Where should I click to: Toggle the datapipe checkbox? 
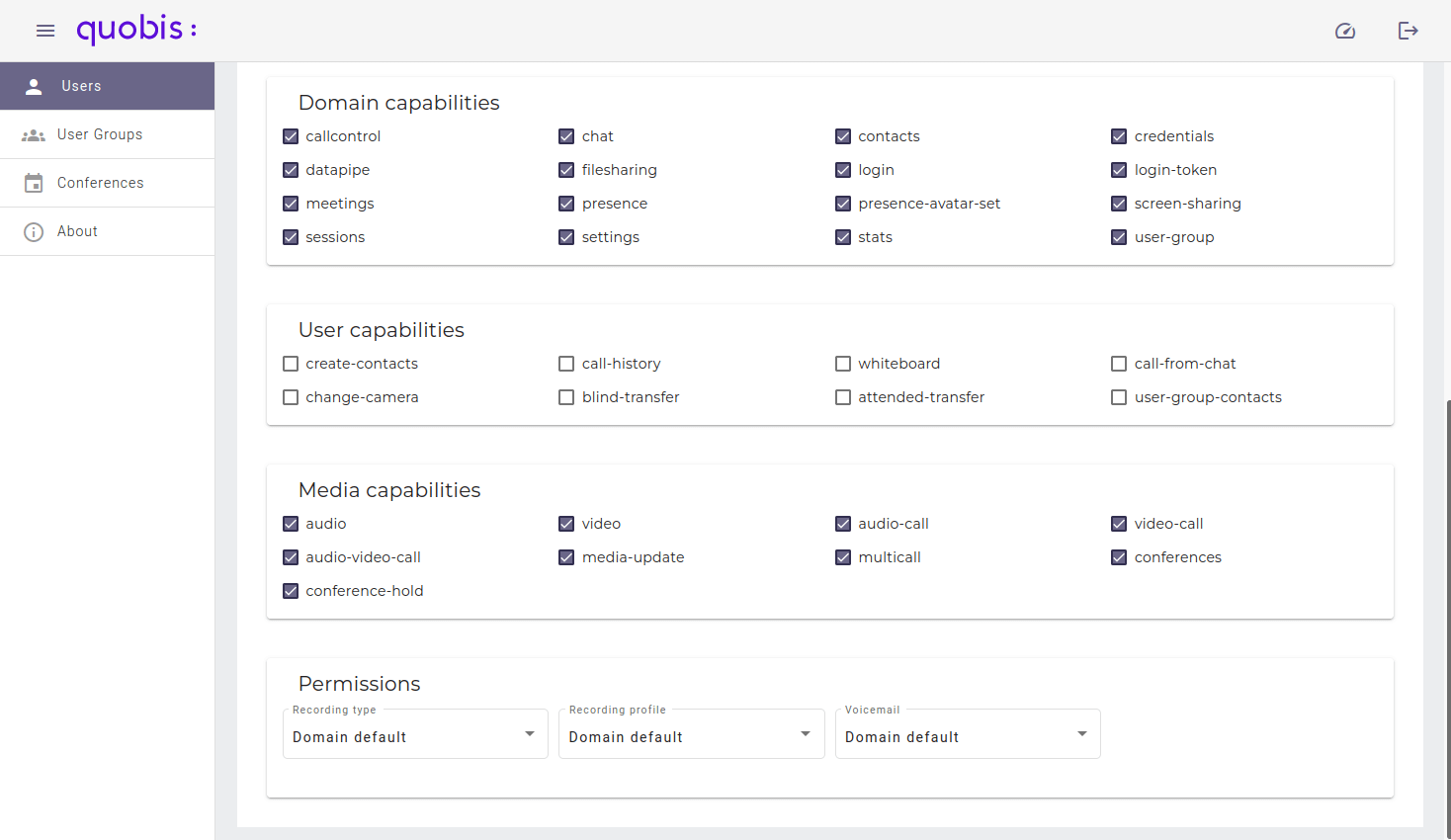tap(291, 170)
